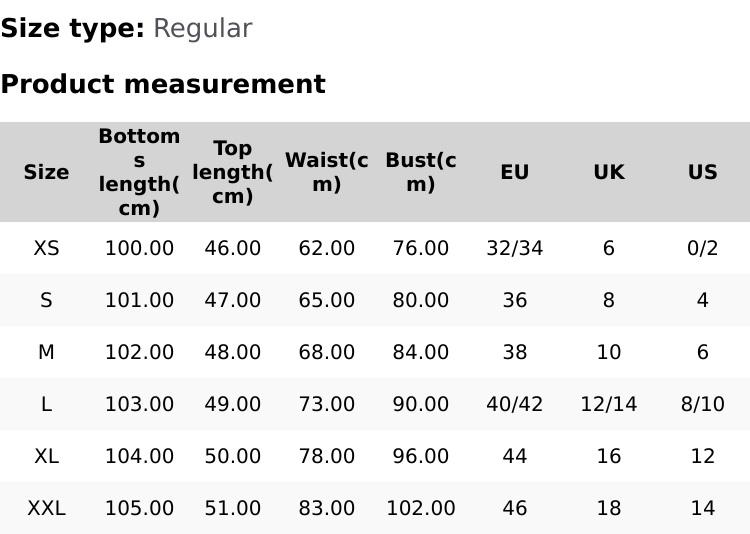Click the Regular size type value
The height and width of the screenshot is (534, 750).
pyautogui.click(x=202, y=28)
